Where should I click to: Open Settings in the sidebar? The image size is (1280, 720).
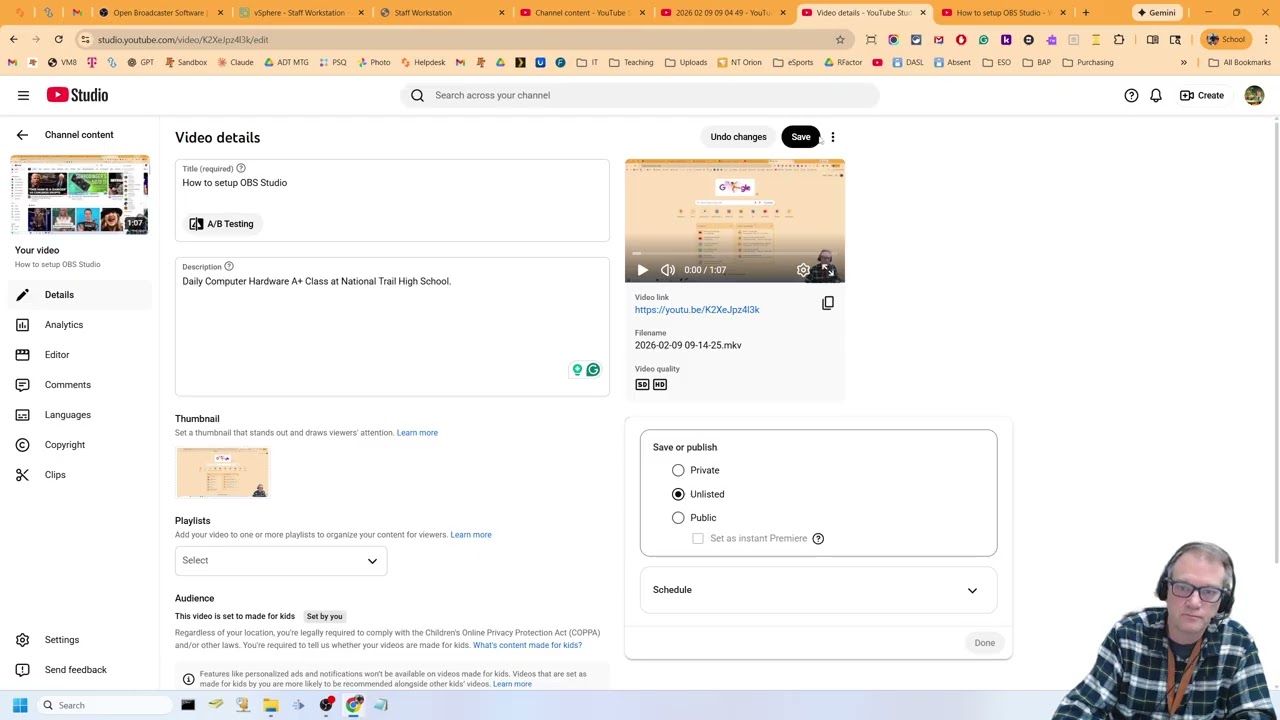[x=80, y=640]
